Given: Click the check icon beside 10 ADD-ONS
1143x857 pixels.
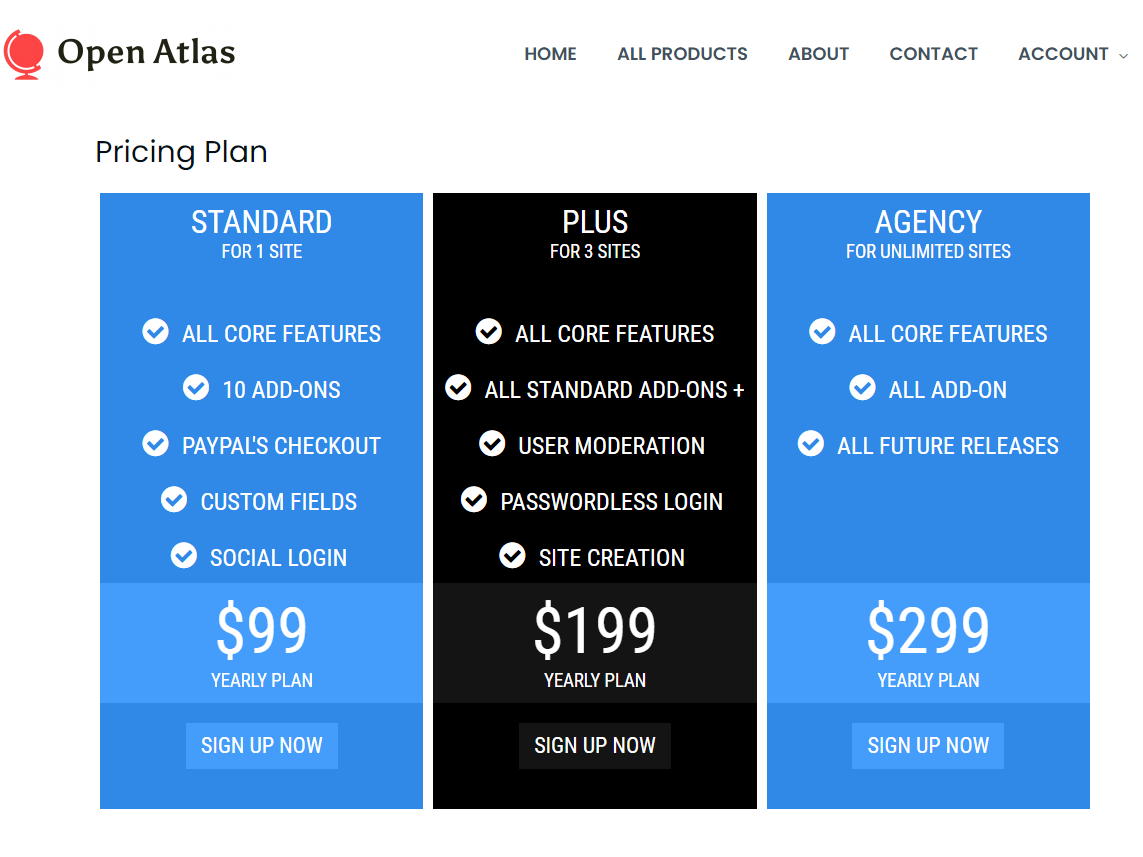Looking at the screenshot, I should (x=196, y=388).
